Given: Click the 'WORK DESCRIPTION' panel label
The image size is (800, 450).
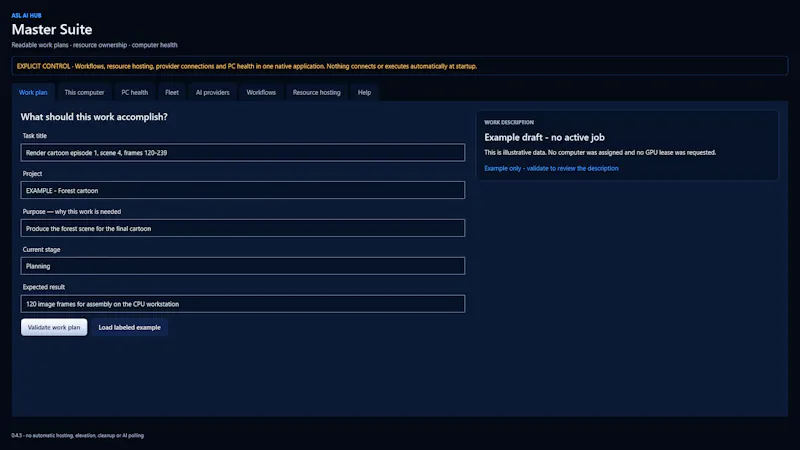Looking at the screenshot, I should point(509,122).
